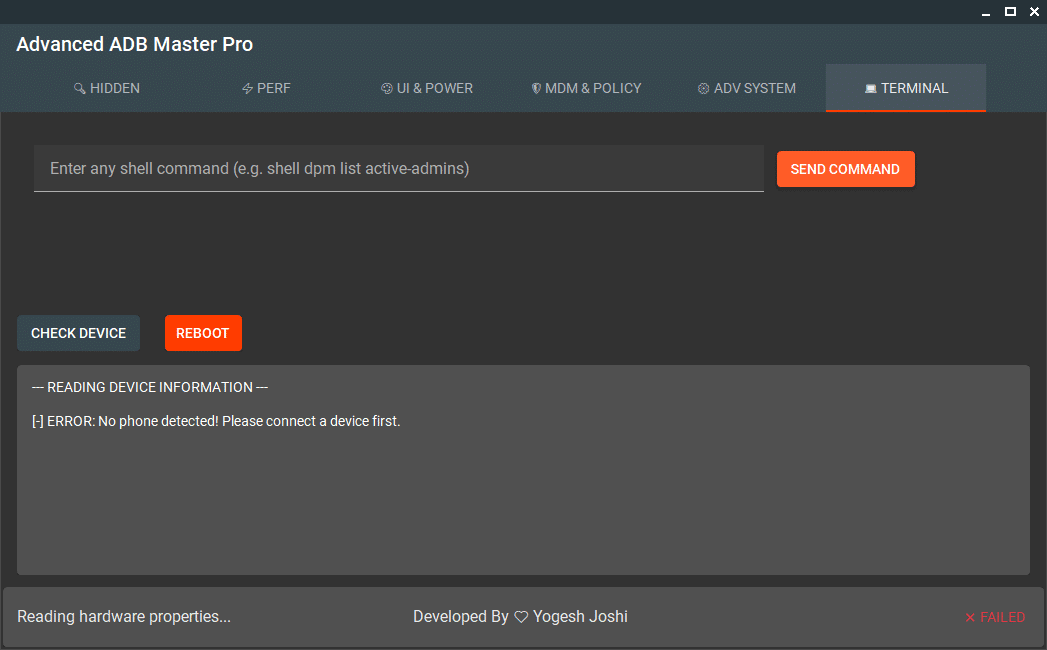Click the no phone detected error message
This screenshot has height=650, width=1047.
tap(215, 420)
